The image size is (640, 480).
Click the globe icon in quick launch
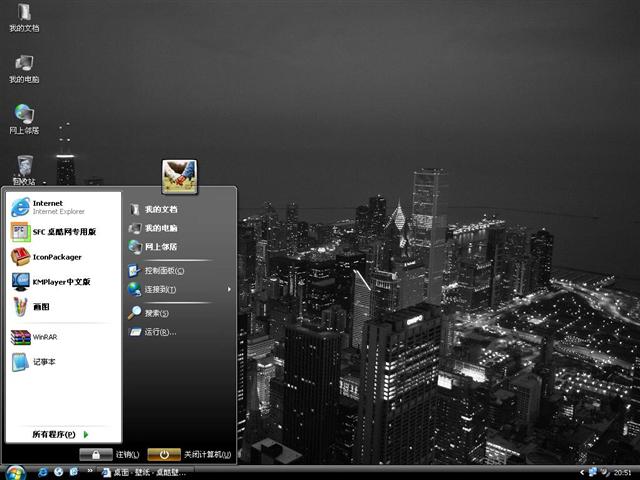[58, 472]
